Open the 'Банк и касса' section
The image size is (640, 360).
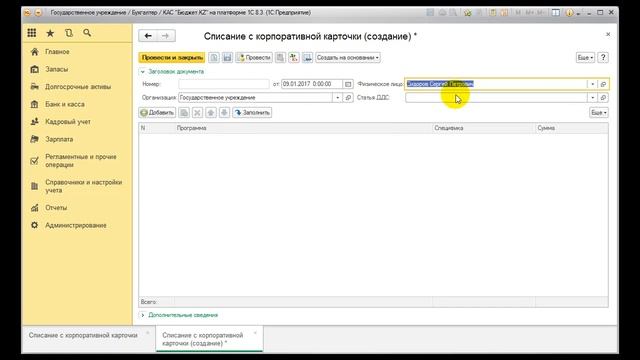pyautogui.click(x=64, y=104)
